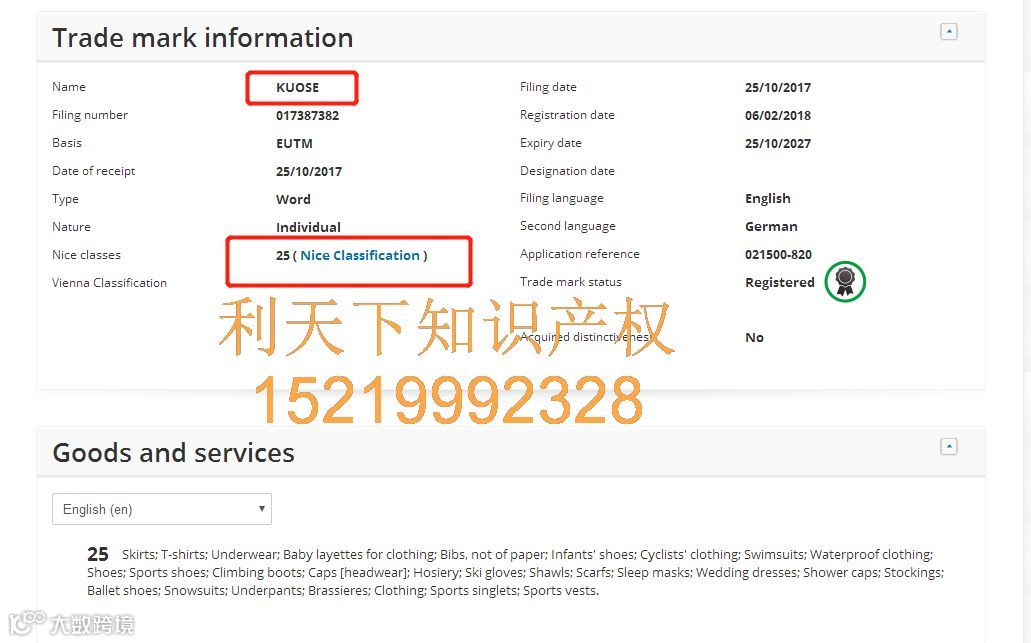Click the KUOSE trade mark name
This screenshot has width=1031, height=643.
(x=297, y=87)
